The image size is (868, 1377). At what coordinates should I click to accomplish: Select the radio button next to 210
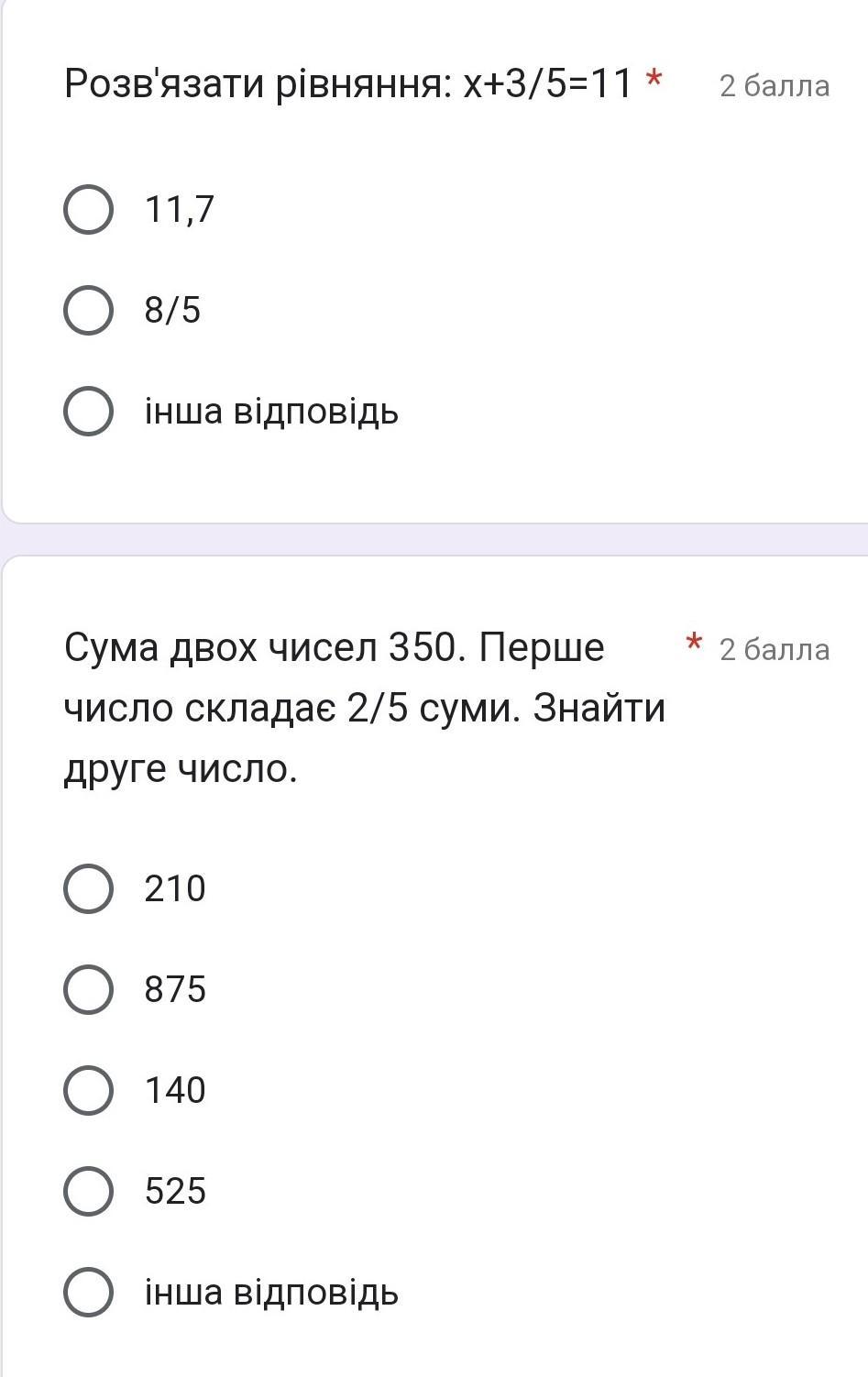click(x=89, y=888)
